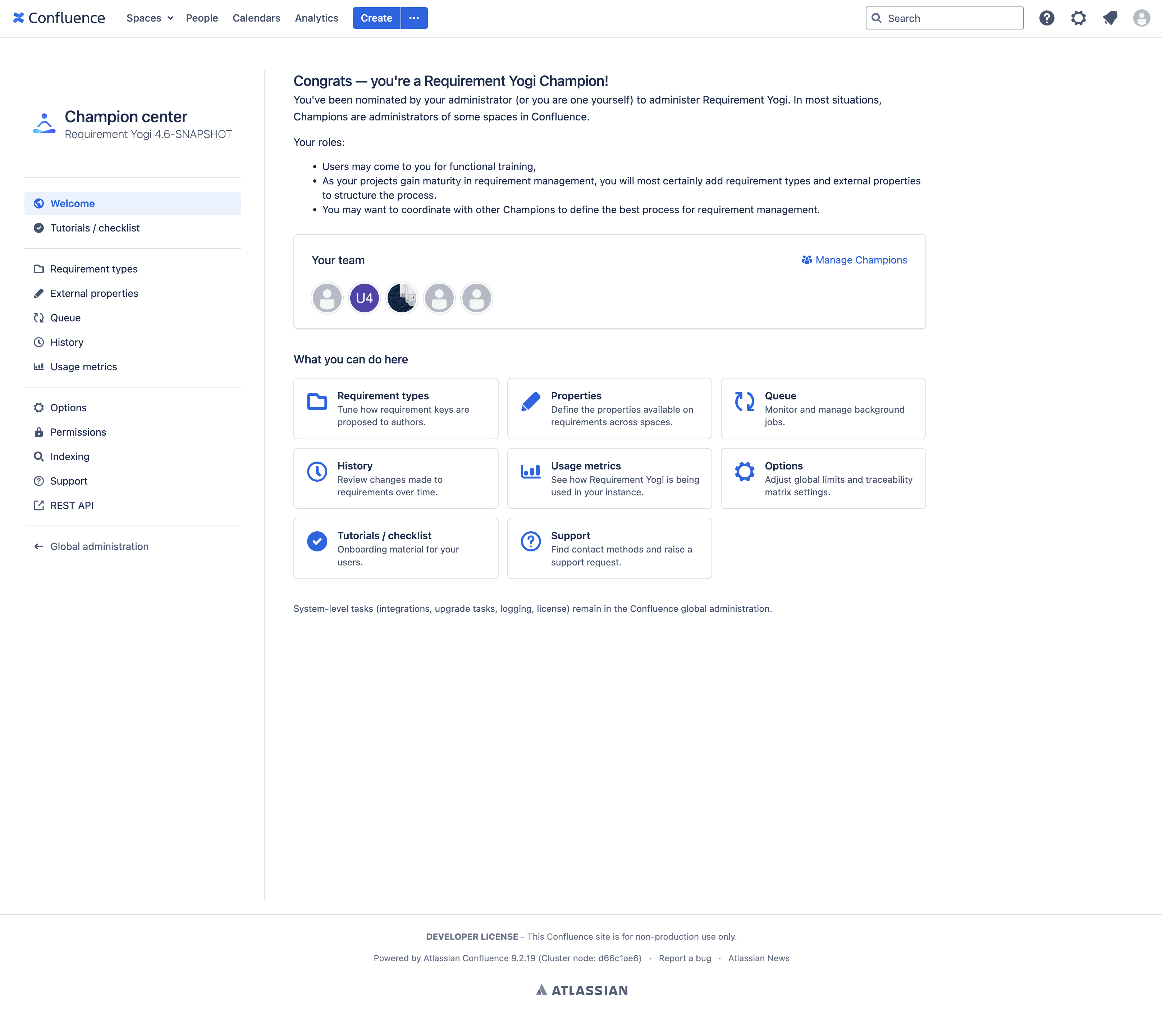The height and width of the screenshot is (1036, 1162).
Task: Click the gear icon on Options card
Action: pos(744,472)
